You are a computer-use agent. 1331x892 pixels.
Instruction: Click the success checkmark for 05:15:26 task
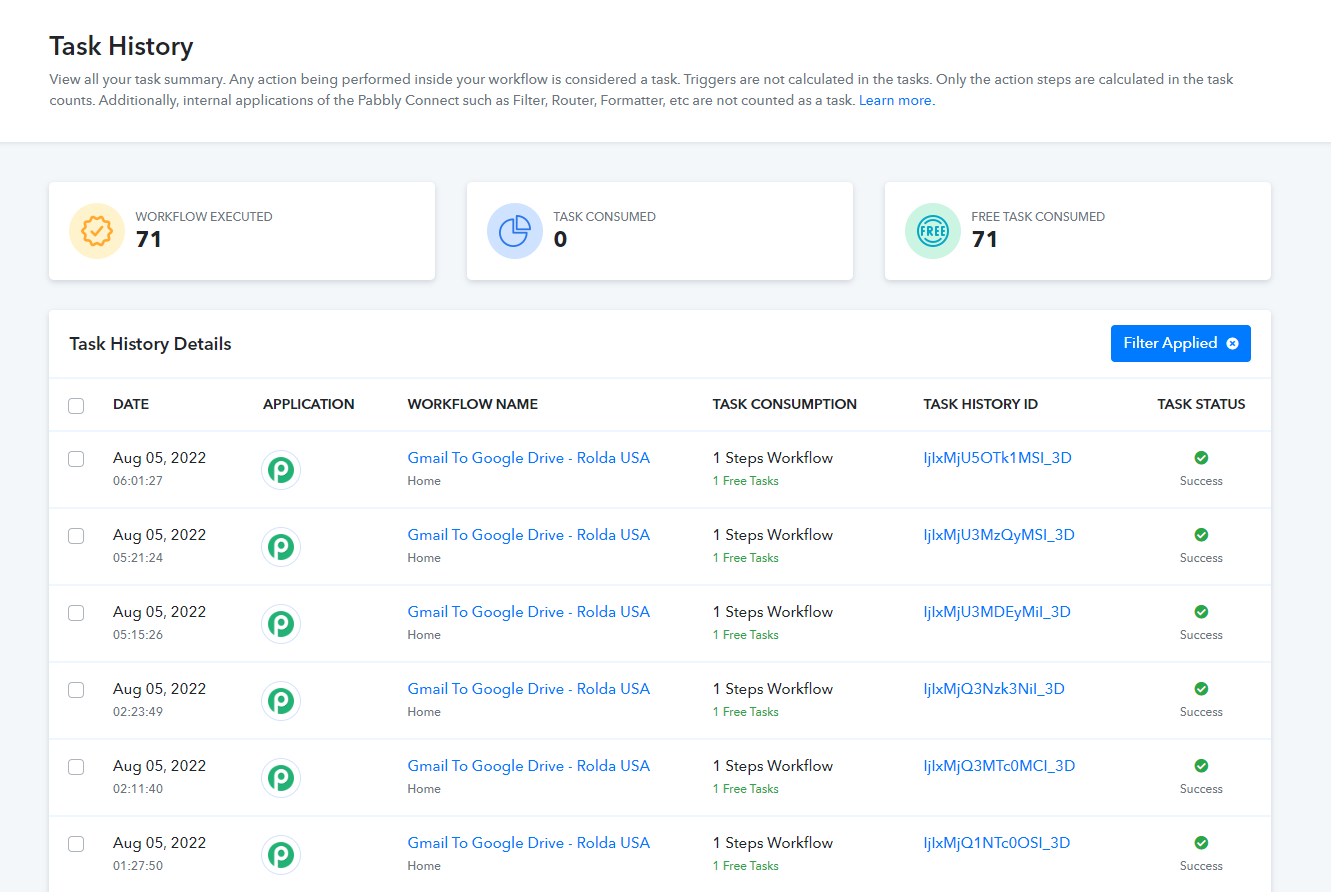pyautogui.click(x=1201, y=612)
